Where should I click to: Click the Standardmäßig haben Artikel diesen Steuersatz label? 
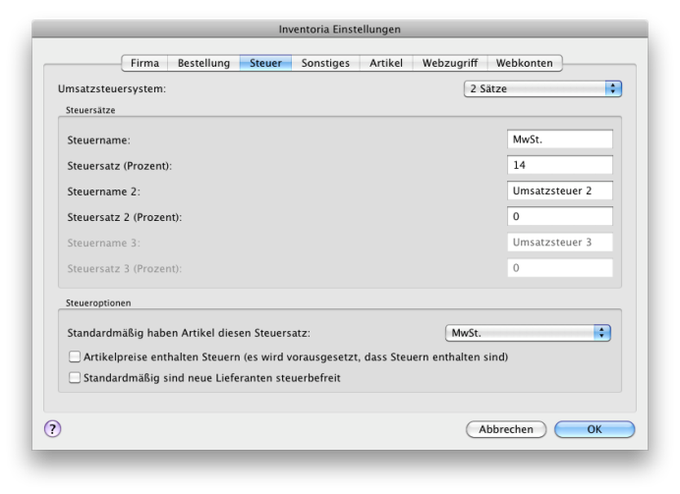[189, 333]
